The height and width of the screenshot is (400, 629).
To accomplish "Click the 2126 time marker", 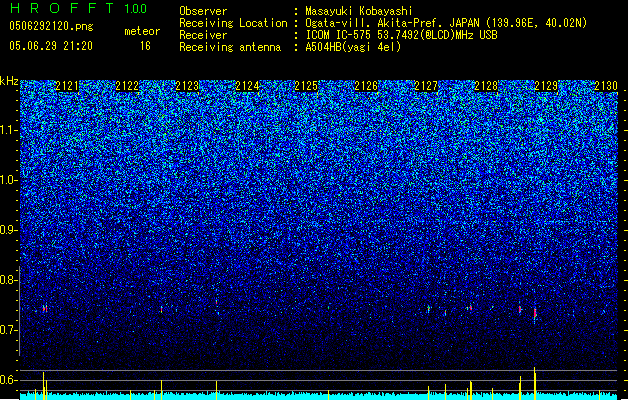I will point(366,86).
